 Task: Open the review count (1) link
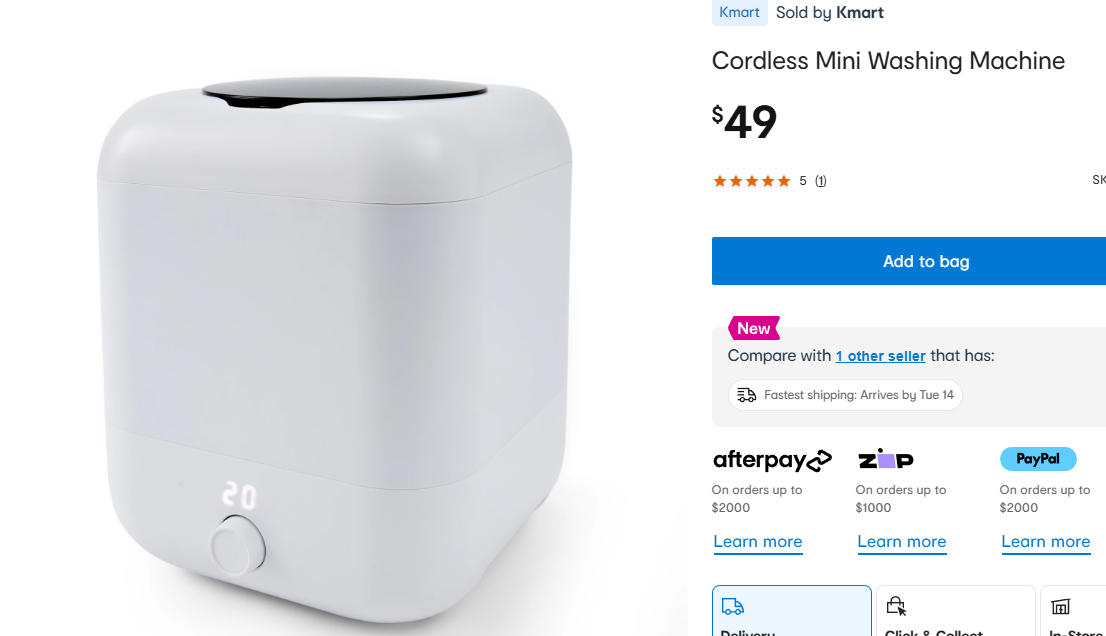(820, 181)
